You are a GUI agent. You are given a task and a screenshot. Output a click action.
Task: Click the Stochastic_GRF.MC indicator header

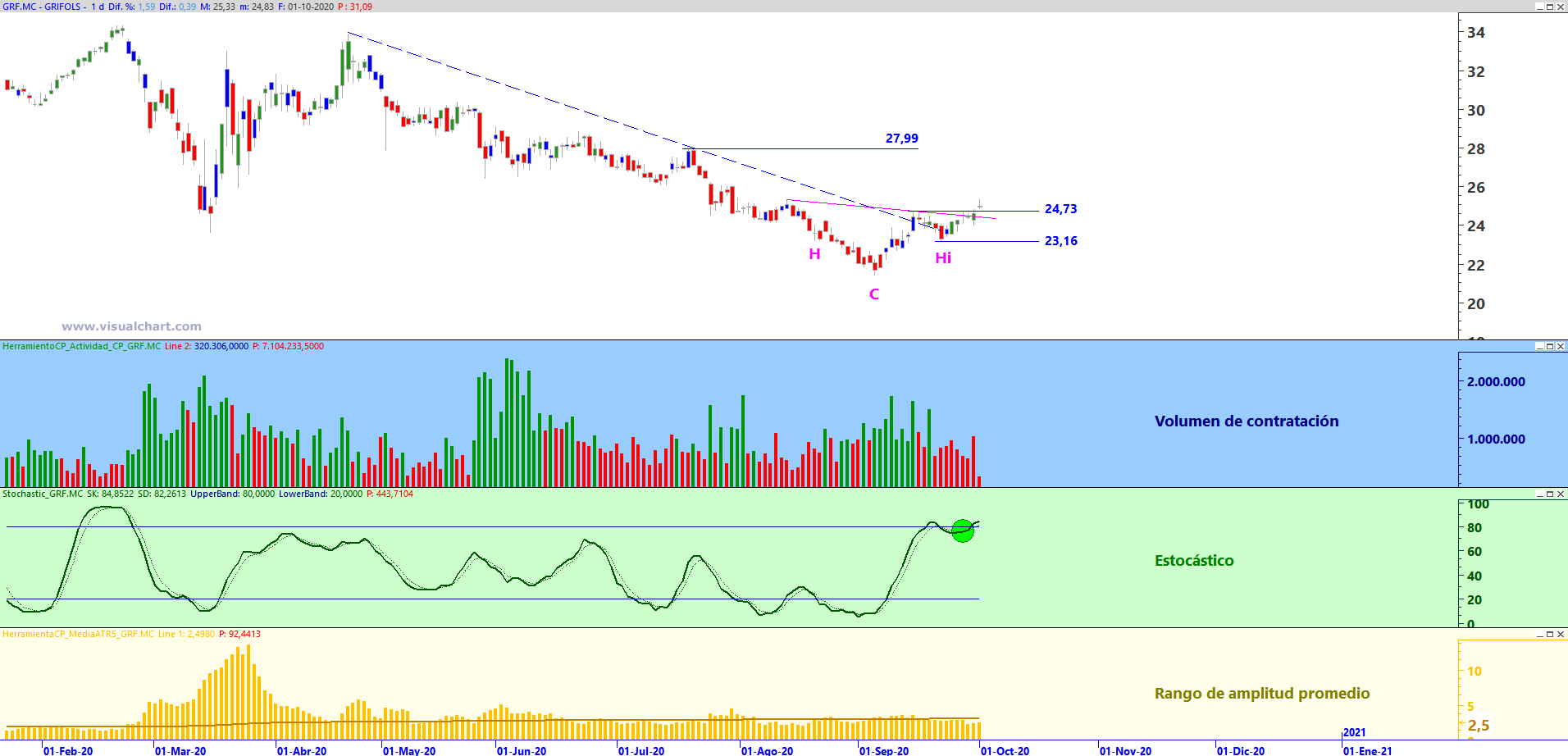[x=43, y=494]
